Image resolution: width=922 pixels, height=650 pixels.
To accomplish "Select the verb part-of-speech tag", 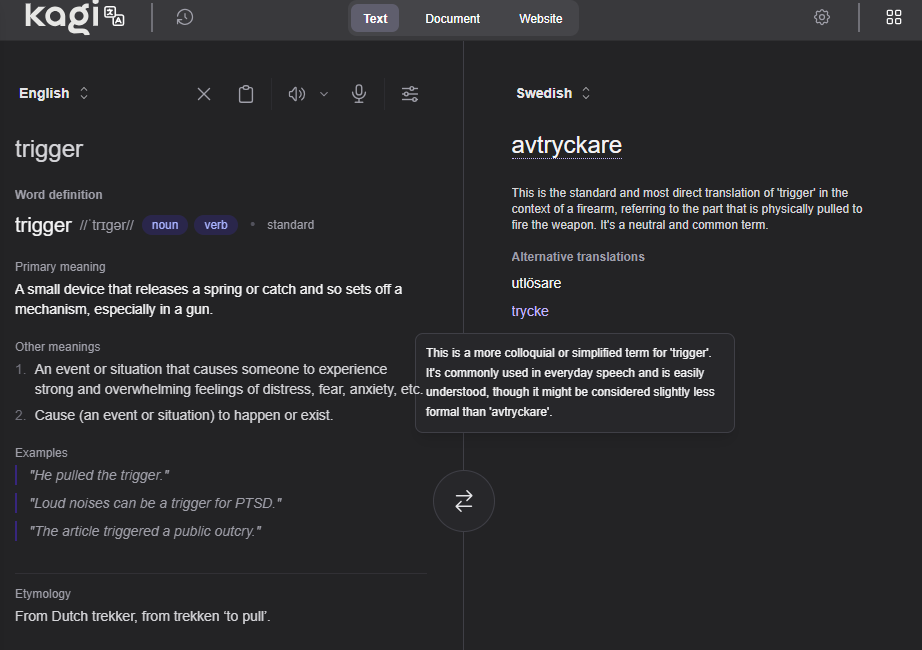I will pos(216,225).
